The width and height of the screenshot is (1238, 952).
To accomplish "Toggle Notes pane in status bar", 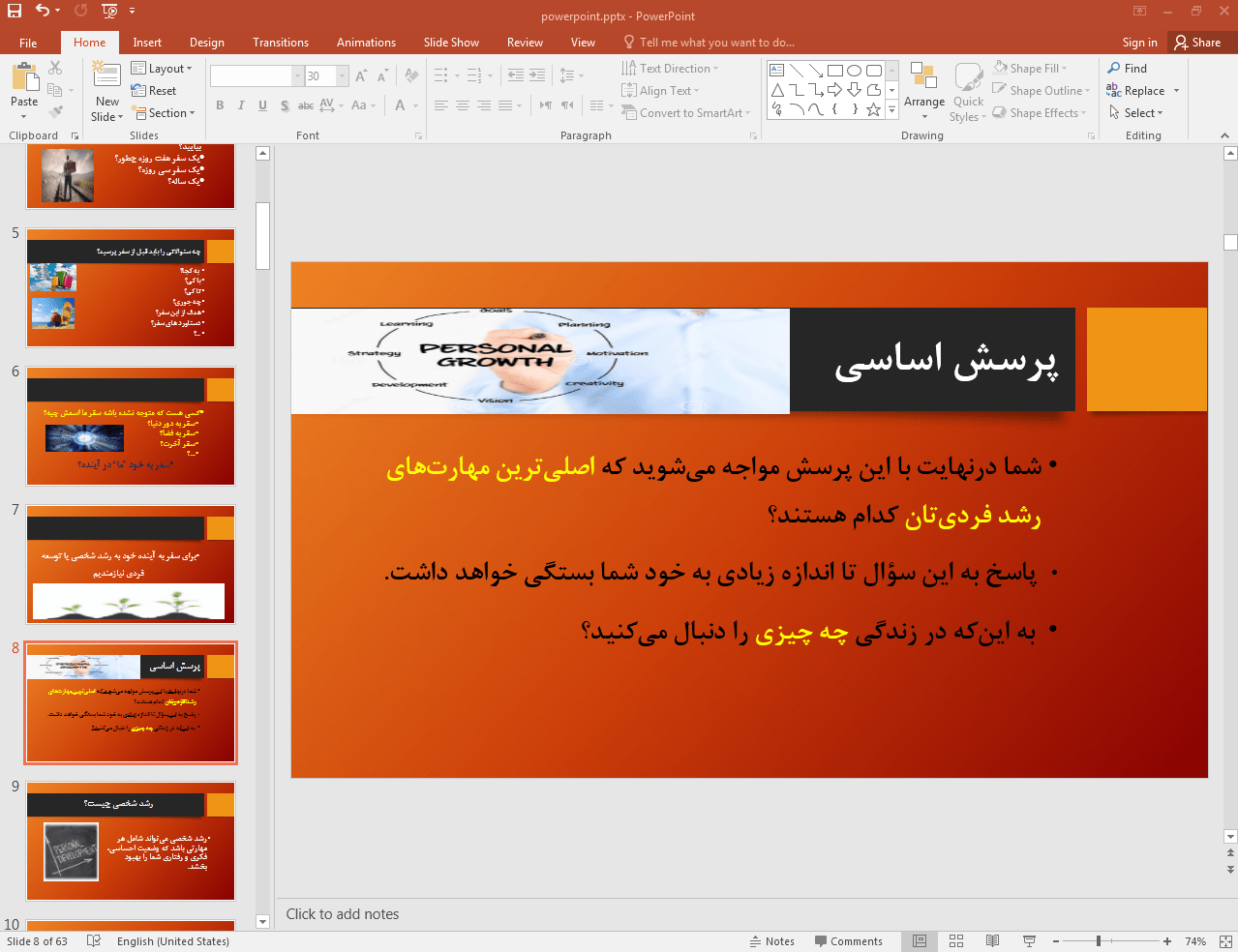I will 771,941.
